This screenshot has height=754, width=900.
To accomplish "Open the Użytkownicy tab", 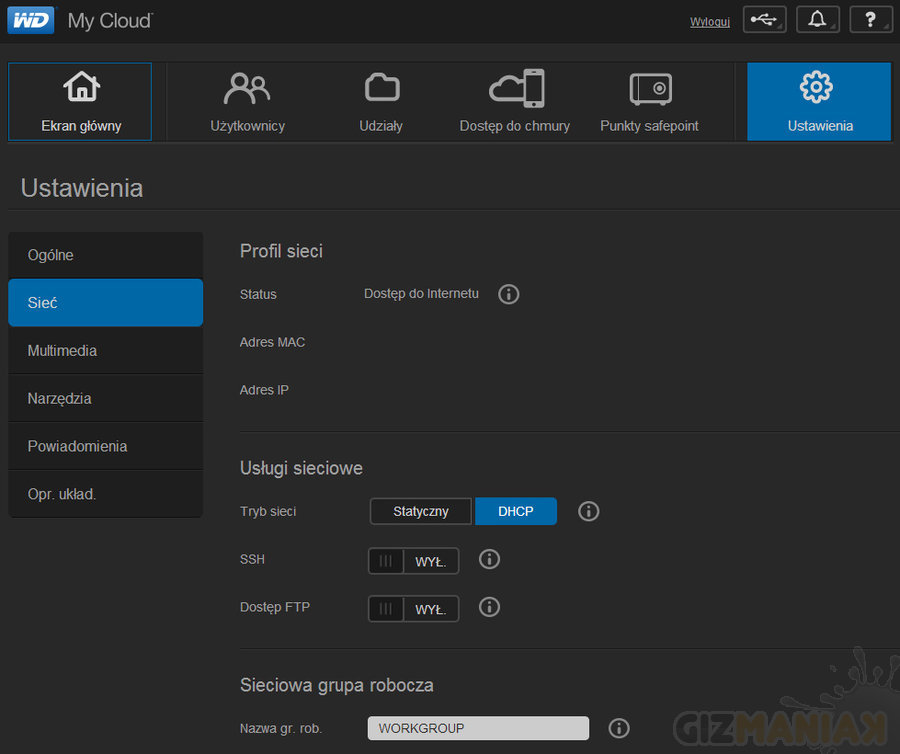I will coord(247,102).
